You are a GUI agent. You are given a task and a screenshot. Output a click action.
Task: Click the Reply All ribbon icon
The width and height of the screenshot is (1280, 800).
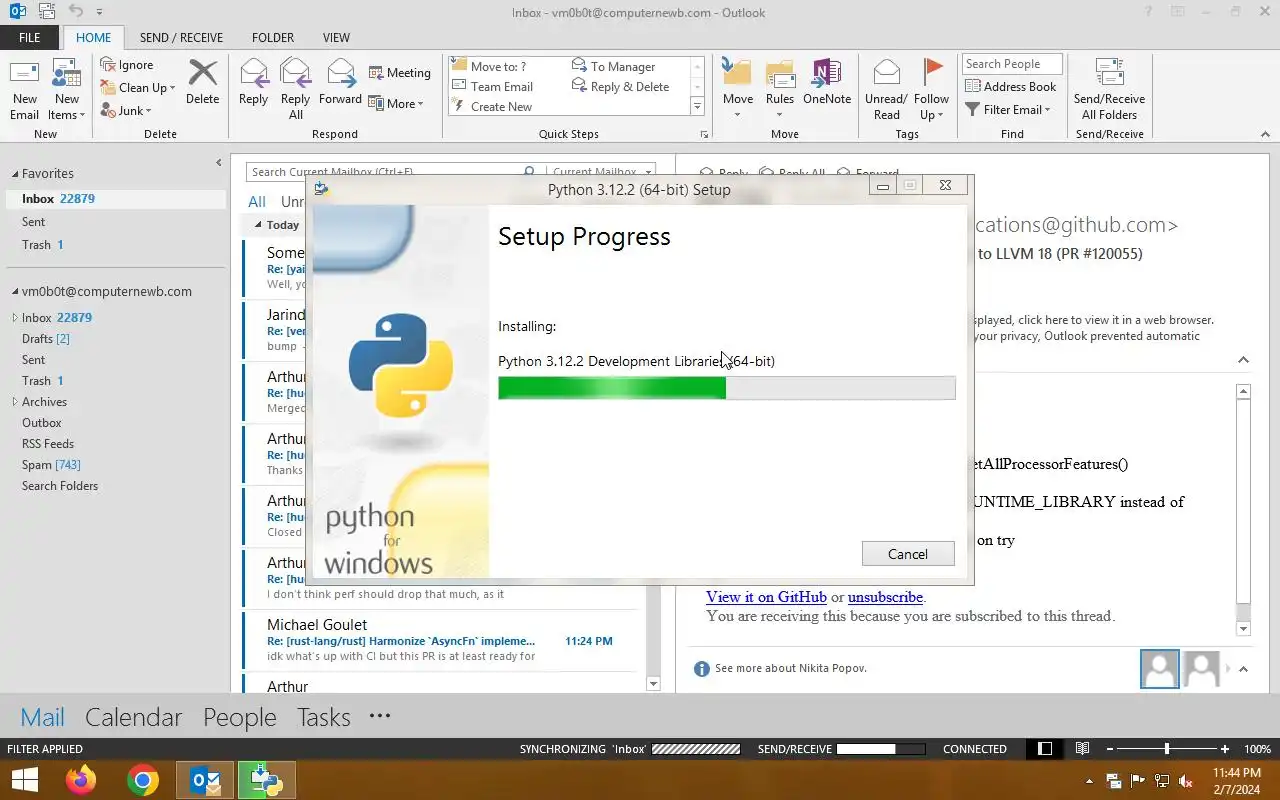[x=296, y=73]
